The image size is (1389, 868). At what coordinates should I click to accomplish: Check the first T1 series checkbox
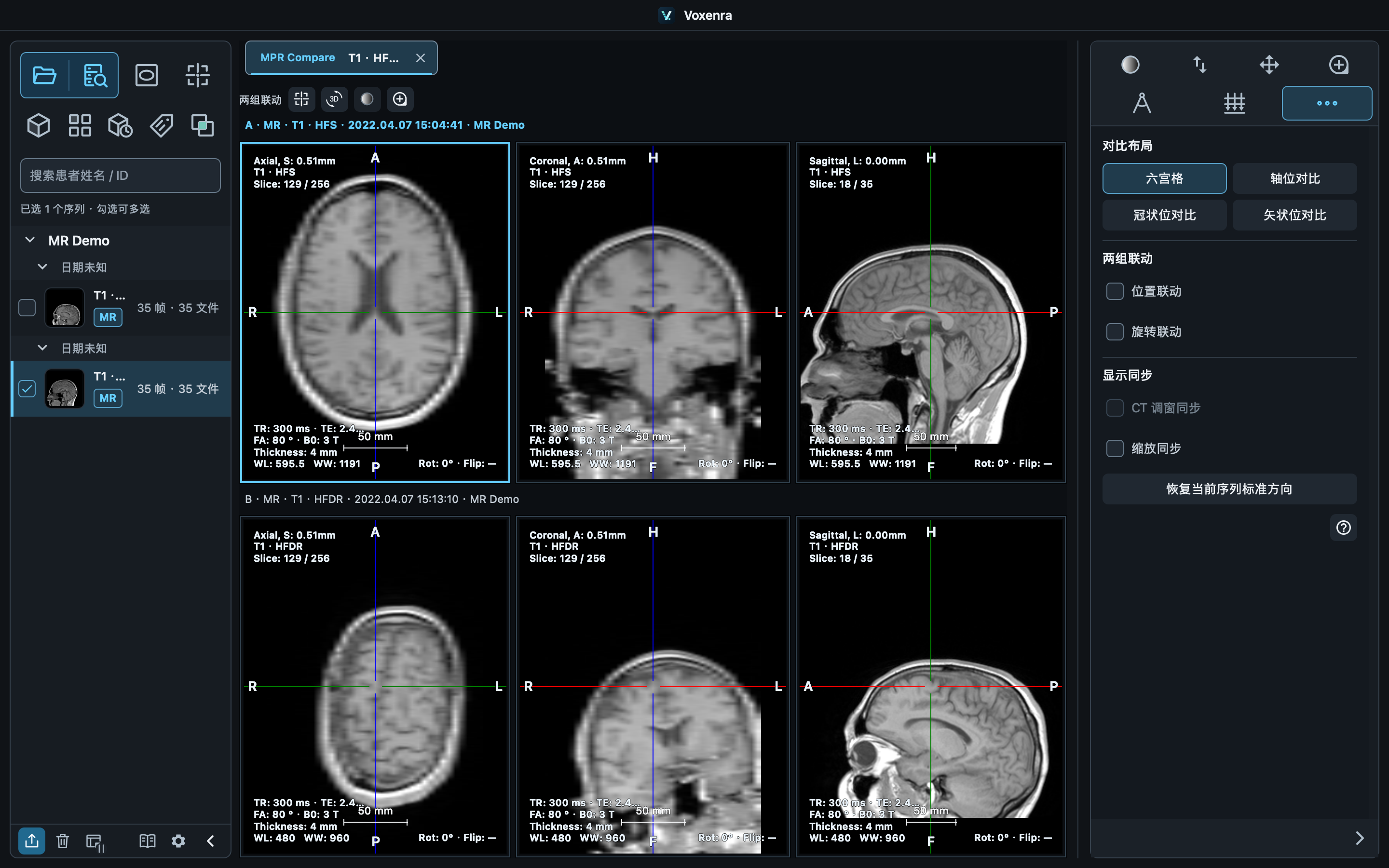click(27, 308)
